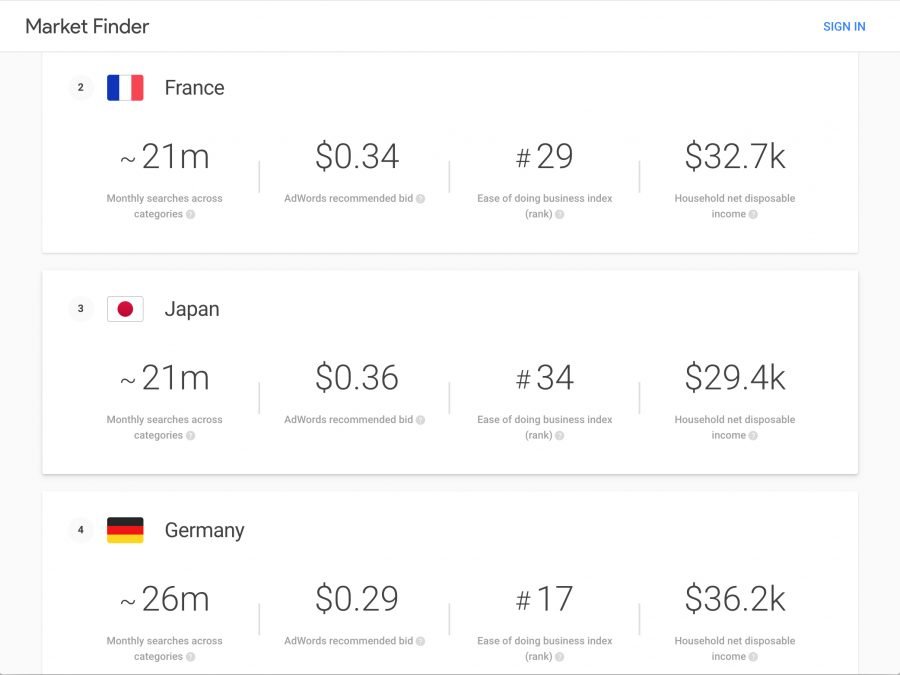Open the Market Finder home title

point(87,26)
